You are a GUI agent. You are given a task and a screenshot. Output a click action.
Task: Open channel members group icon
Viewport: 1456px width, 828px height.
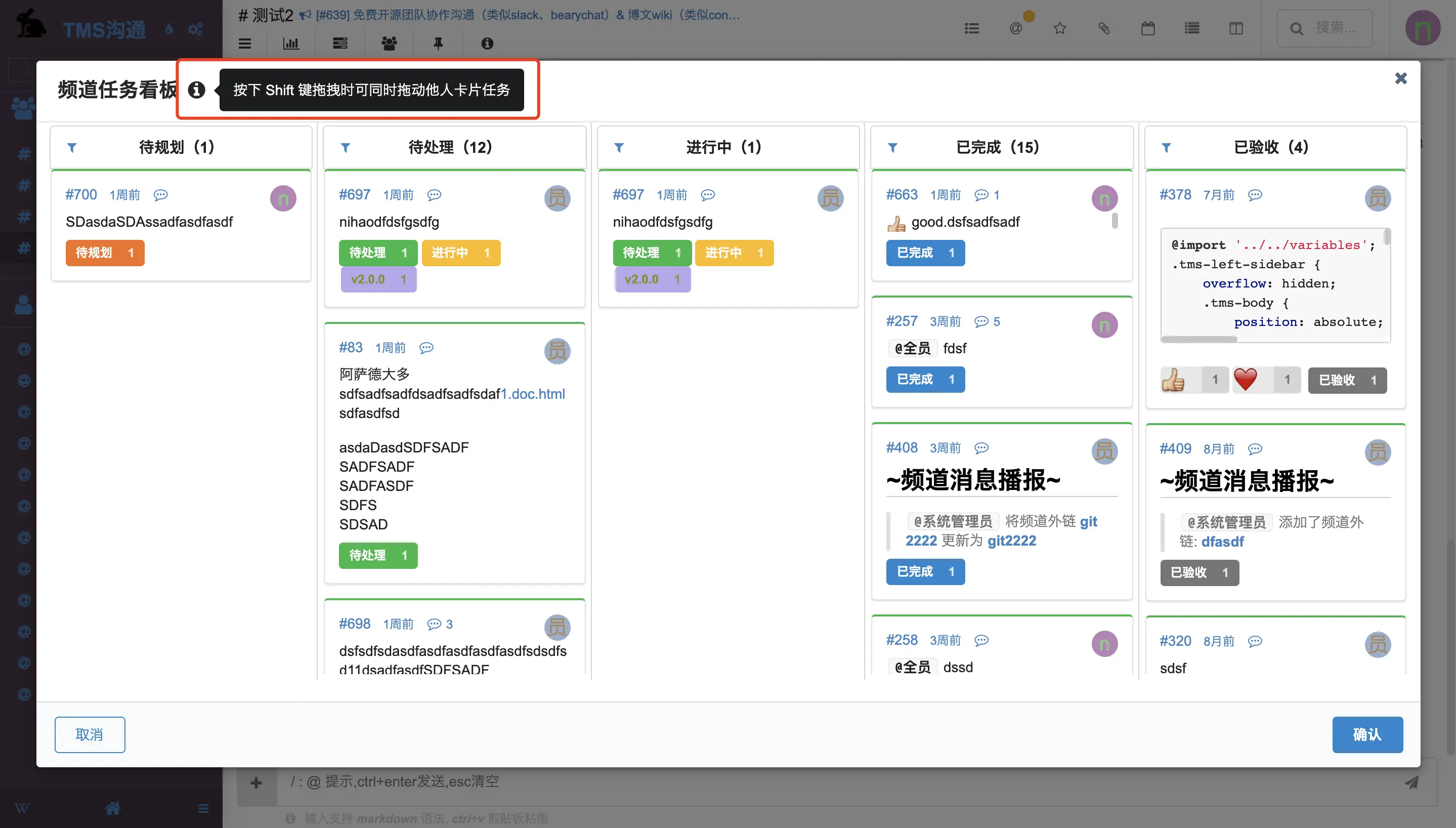pos(389,43)
